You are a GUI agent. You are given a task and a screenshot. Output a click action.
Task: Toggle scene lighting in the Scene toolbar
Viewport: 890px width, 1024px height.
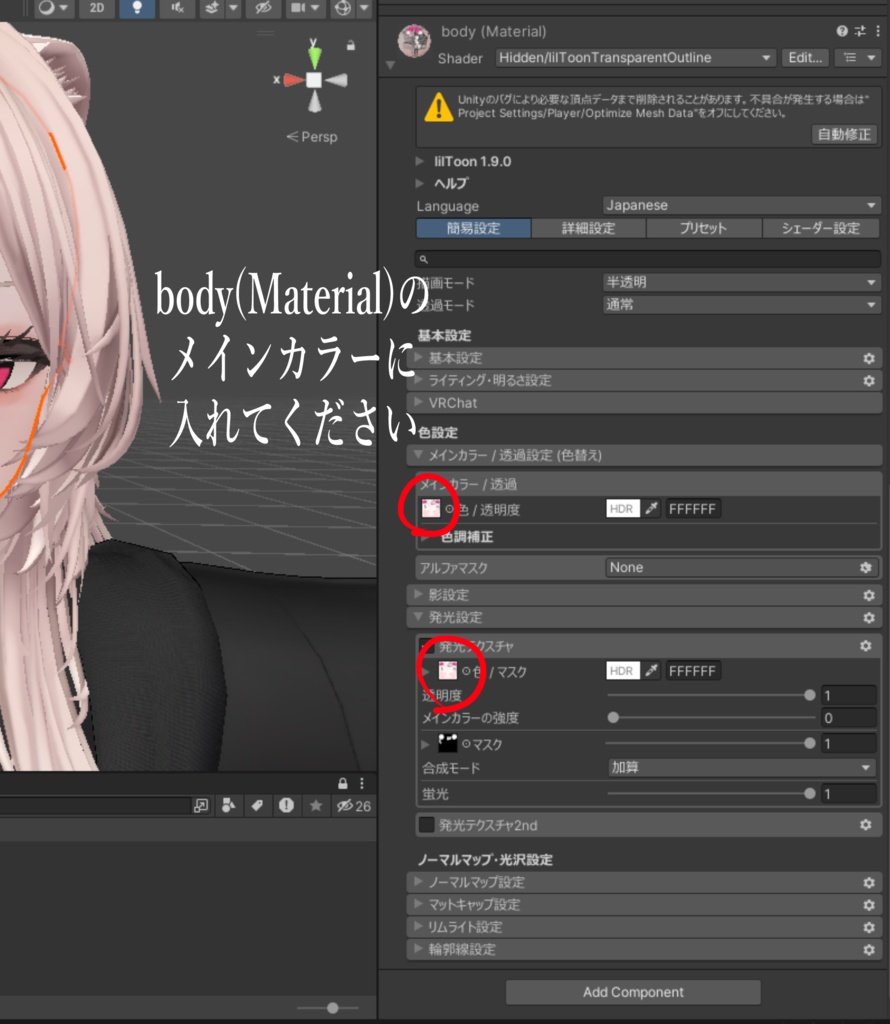tap(136, 9)
